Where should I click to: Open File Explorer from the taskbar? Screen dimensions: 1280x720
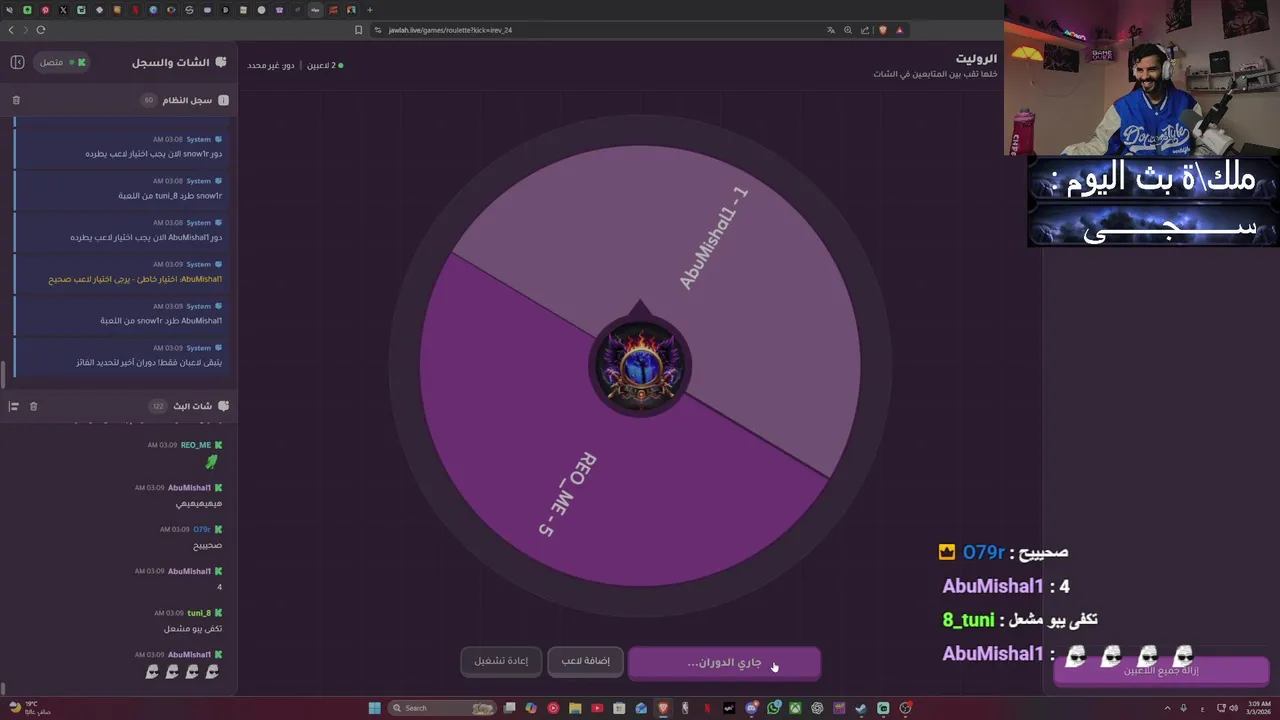574,708
